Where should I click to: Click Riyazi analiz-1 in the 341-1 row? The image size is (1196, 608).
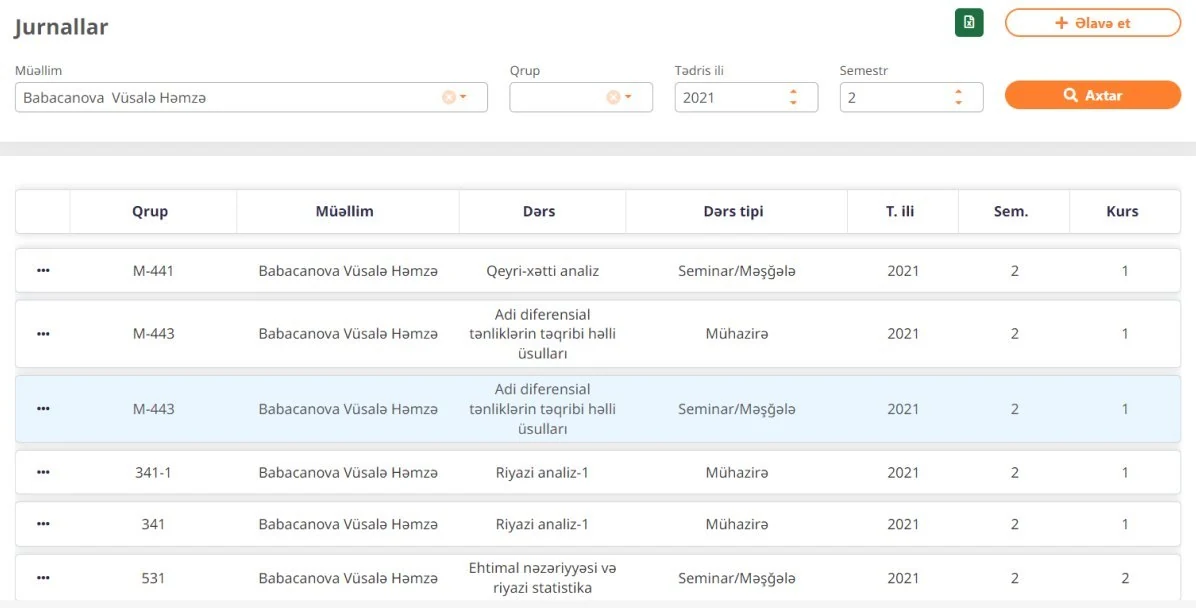click(542, 472)
